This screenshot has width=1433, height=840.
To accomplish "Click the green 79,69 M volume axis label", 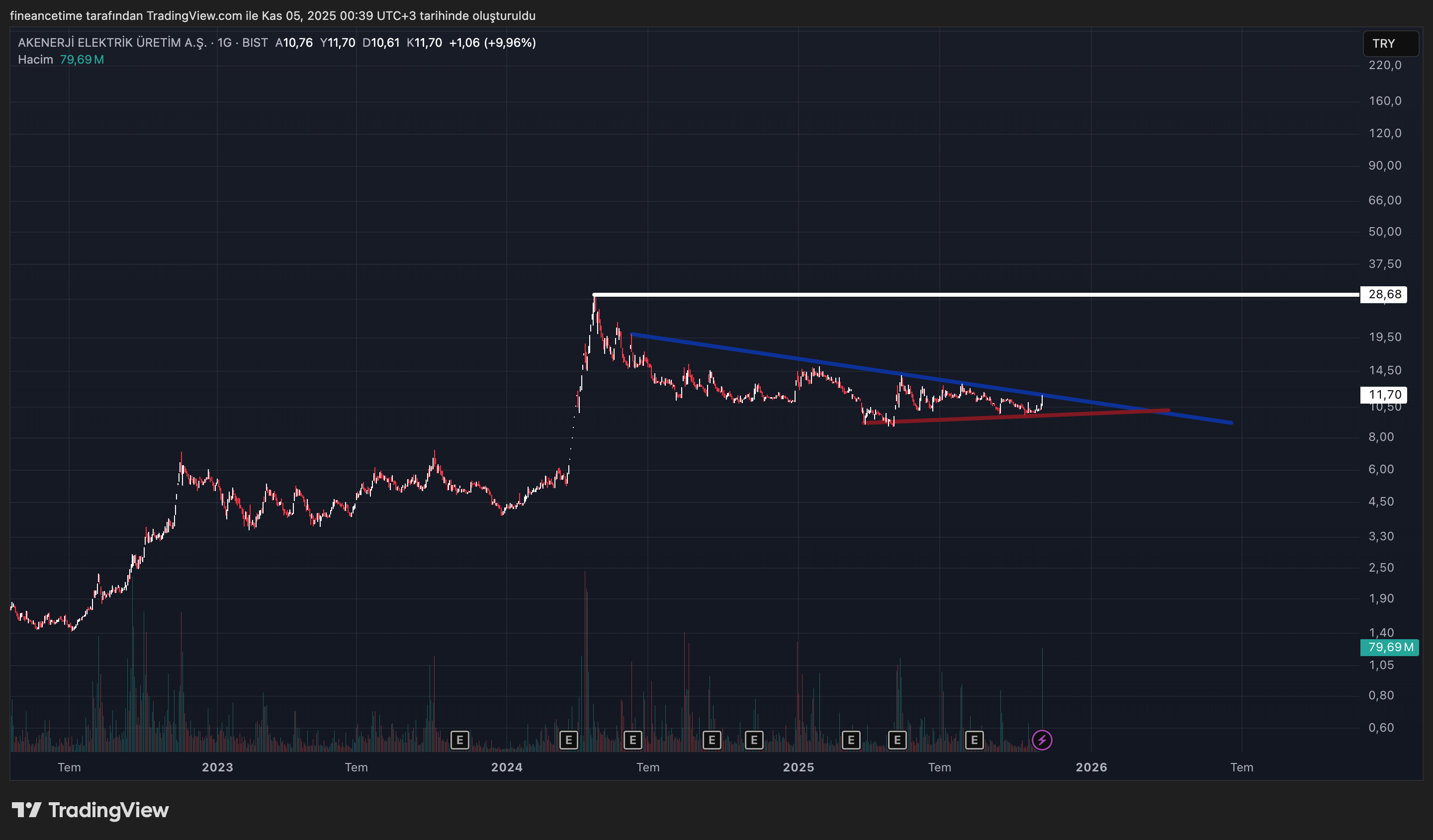I will coord(1390,647).
